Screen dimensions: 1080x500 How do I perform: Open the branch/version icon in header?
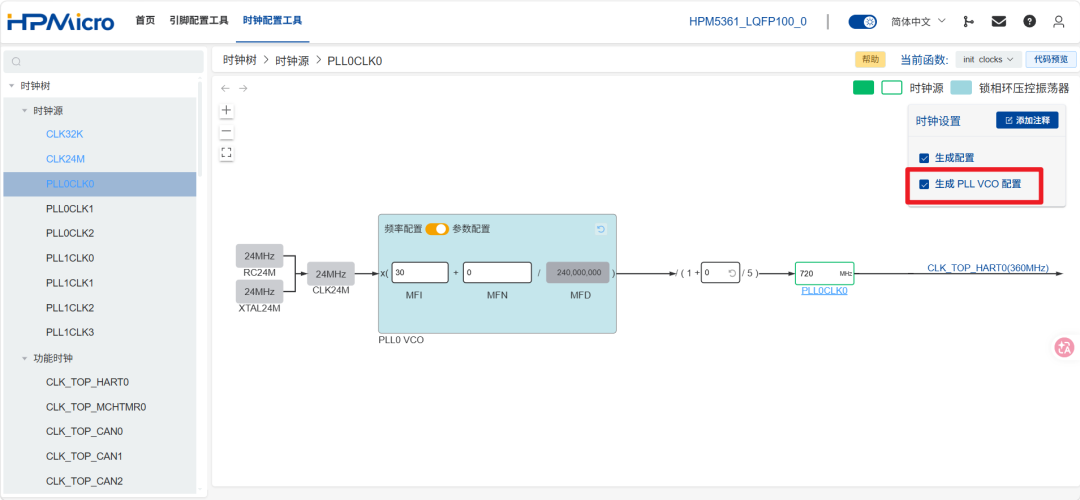click(968, 21)
